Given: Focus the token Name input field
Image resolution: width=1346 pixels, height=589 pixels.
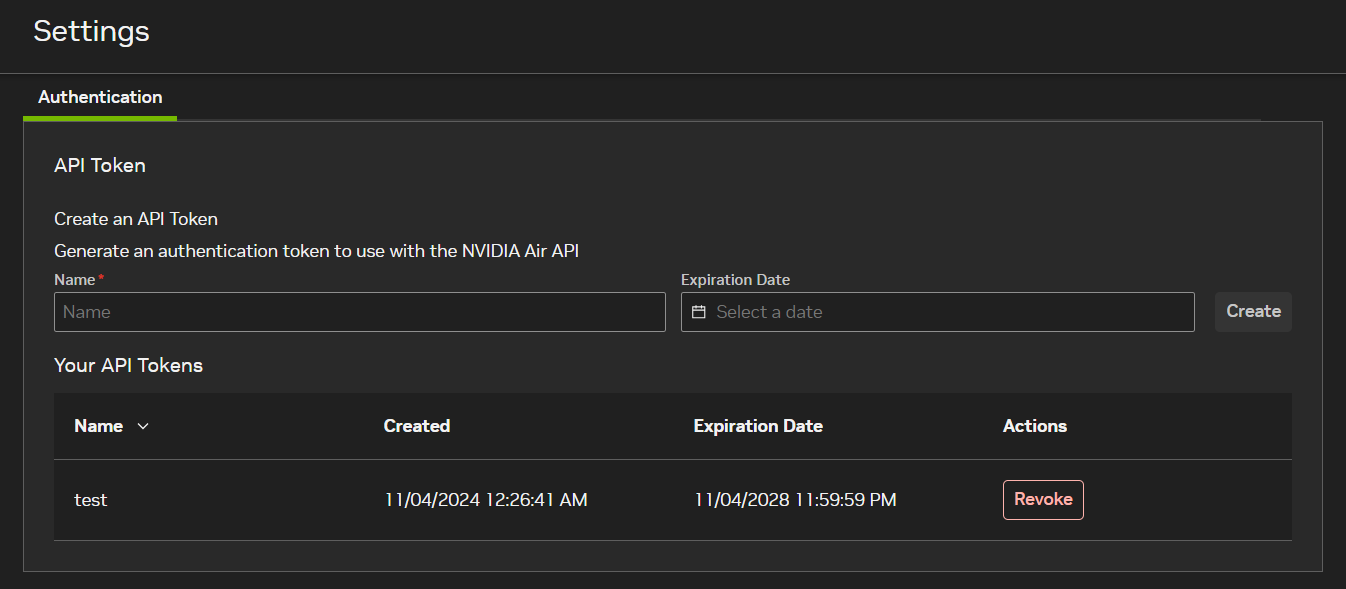Looking at the screenshot, I should tap(359, 312).
